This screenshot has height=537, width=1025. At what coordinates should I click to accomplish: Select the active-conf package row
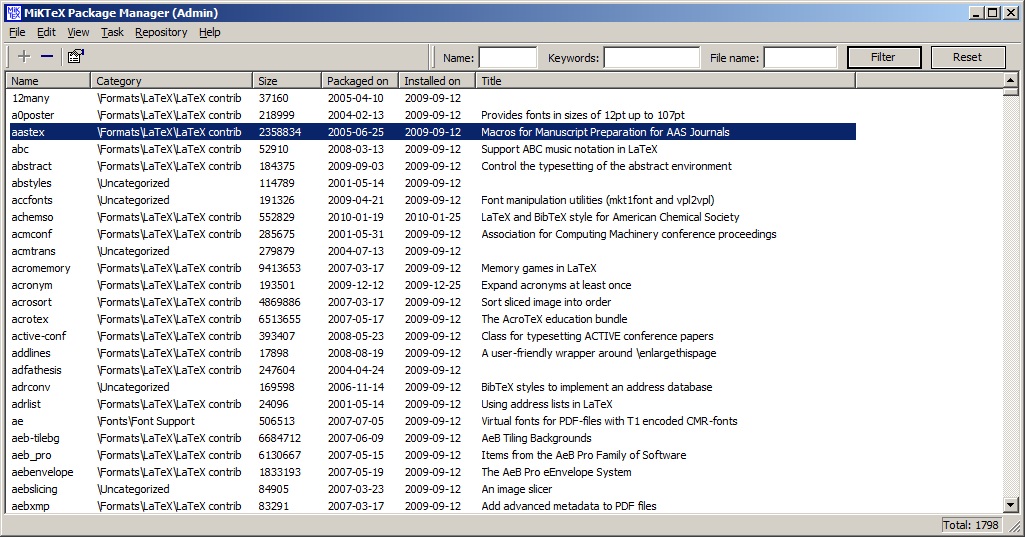click(x=433, y=336)
